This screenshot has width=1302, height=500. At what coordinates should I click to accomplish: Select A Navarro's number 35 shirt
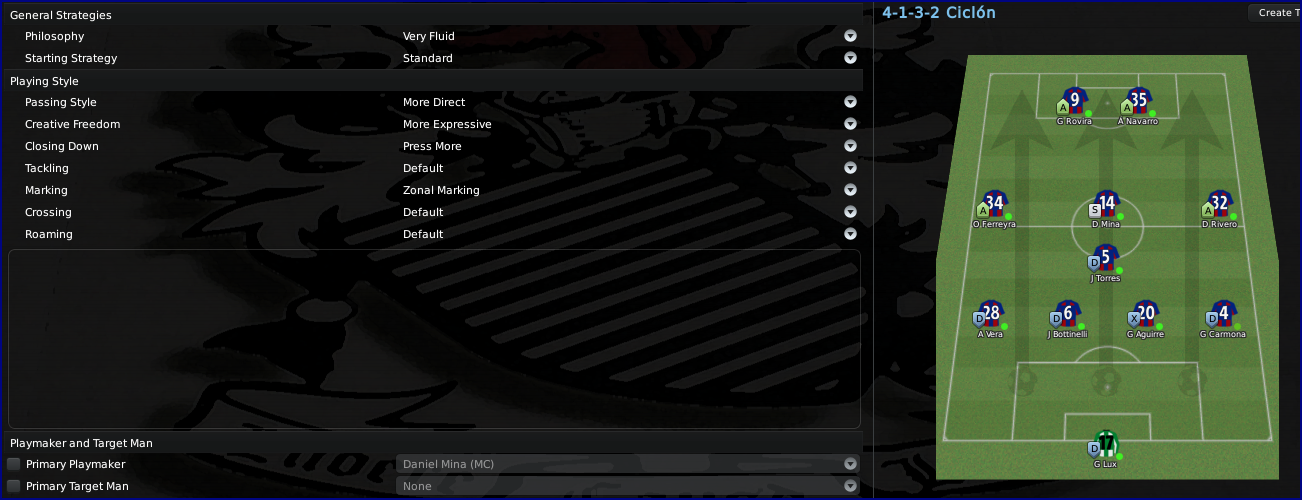coord(1138,101)
